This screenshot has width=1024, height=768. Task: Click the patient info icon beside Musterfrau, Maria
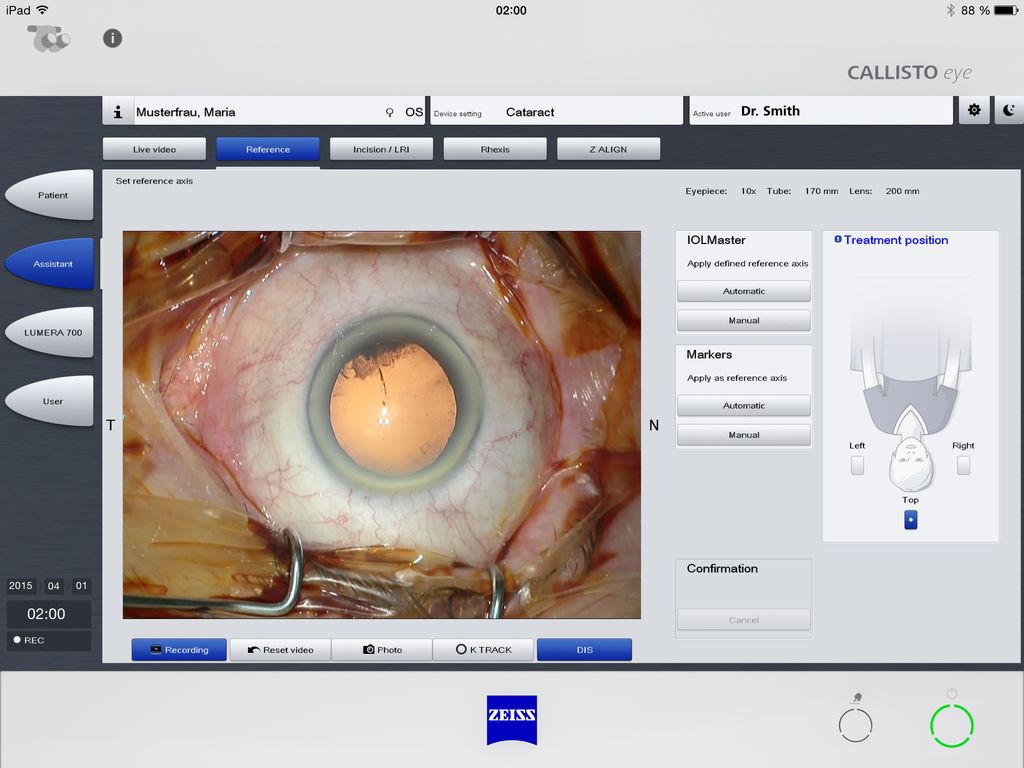point(117,110)
